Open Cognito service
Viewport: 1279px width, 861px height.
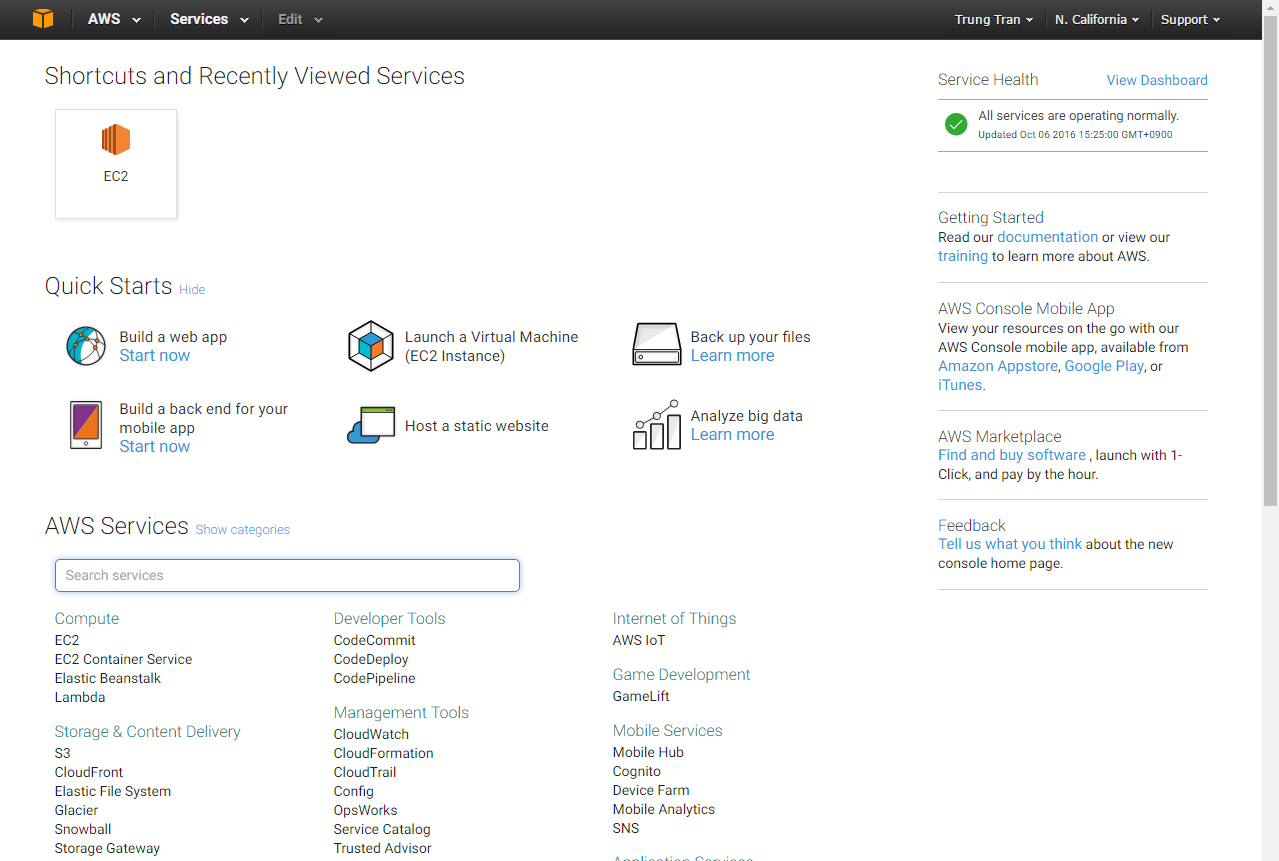click(x=637, y=771)
